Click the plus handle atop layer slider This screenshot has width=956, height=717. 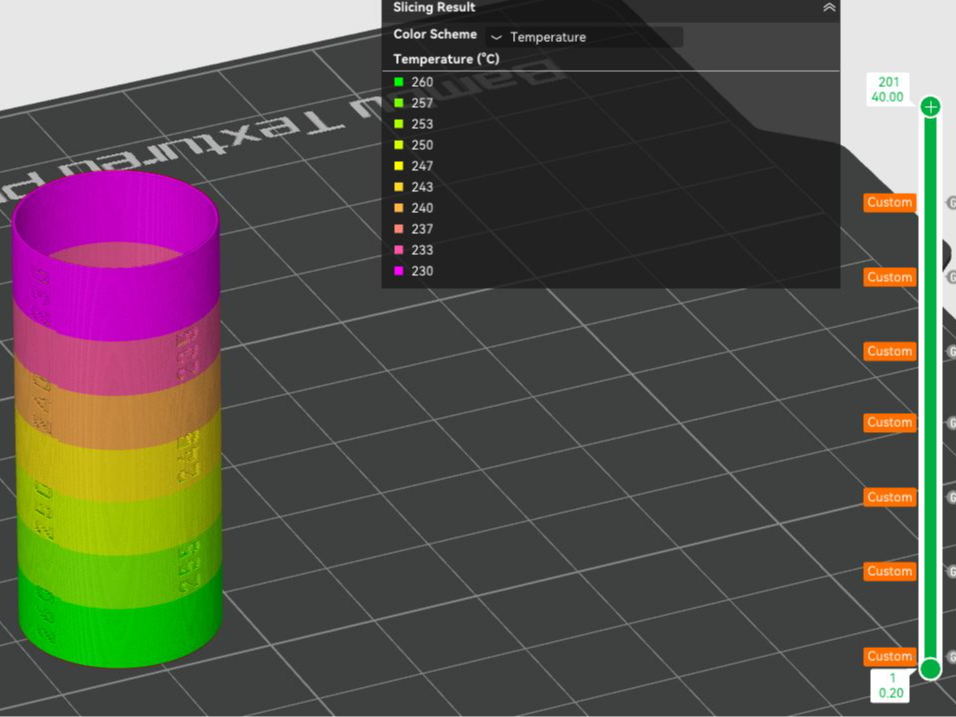coord(930,107)
